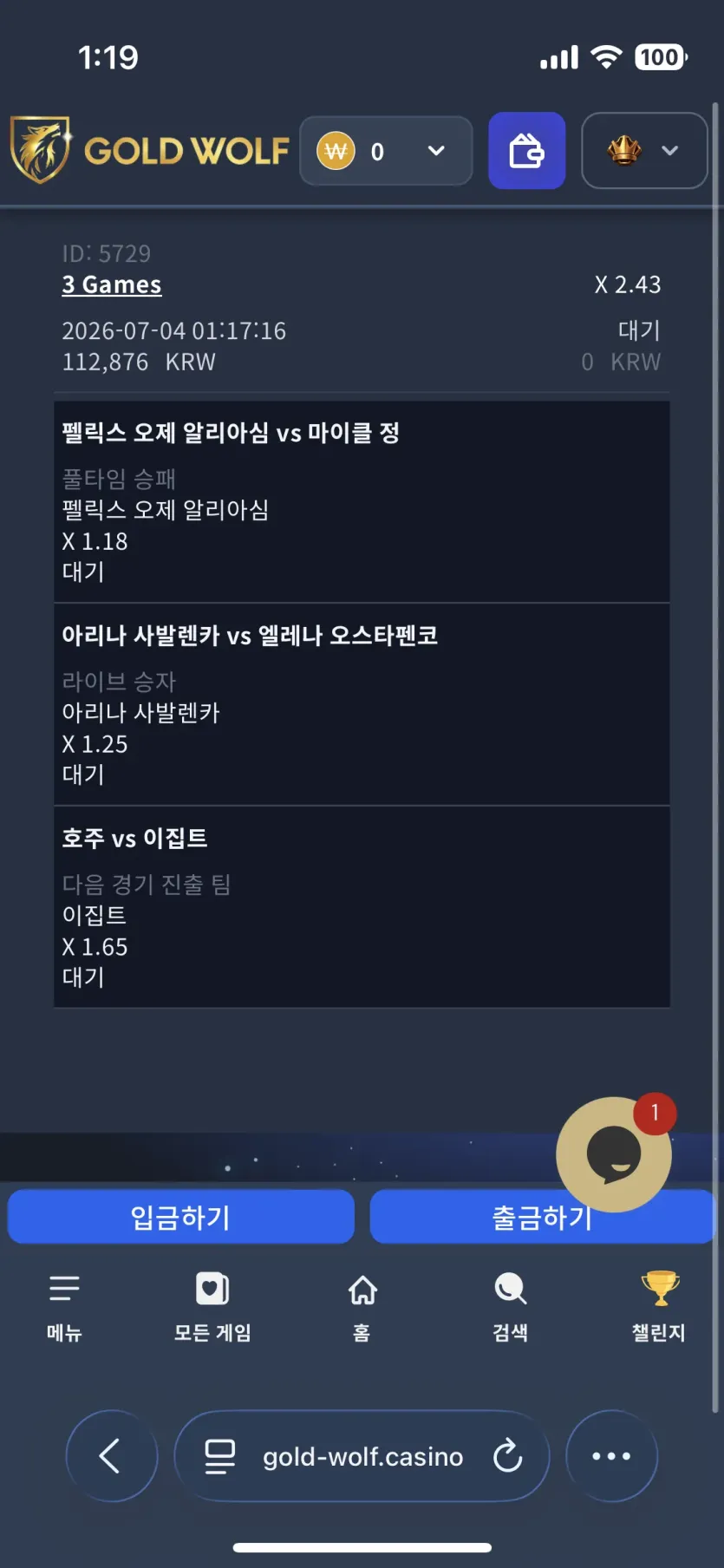Tap the Gold Wolf logo

149,151
